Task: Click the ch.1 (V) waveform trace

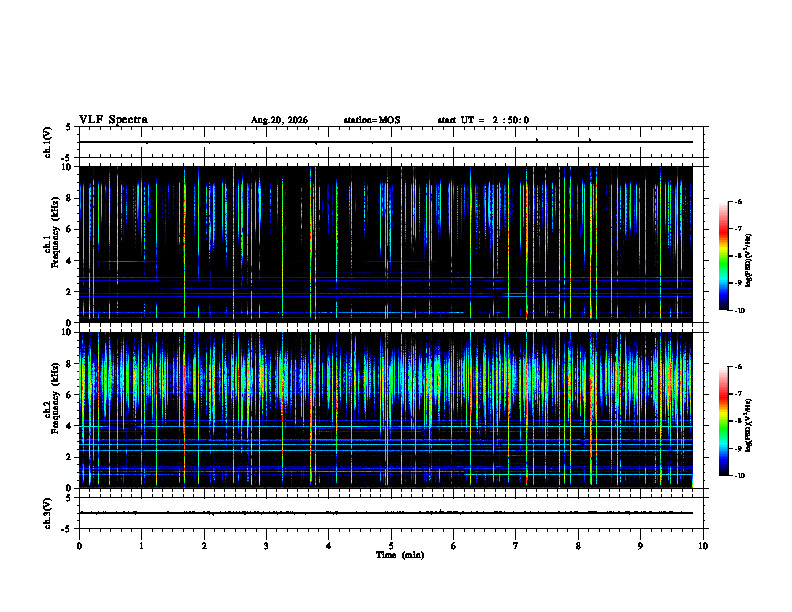Action: click(x=386, y=142)
